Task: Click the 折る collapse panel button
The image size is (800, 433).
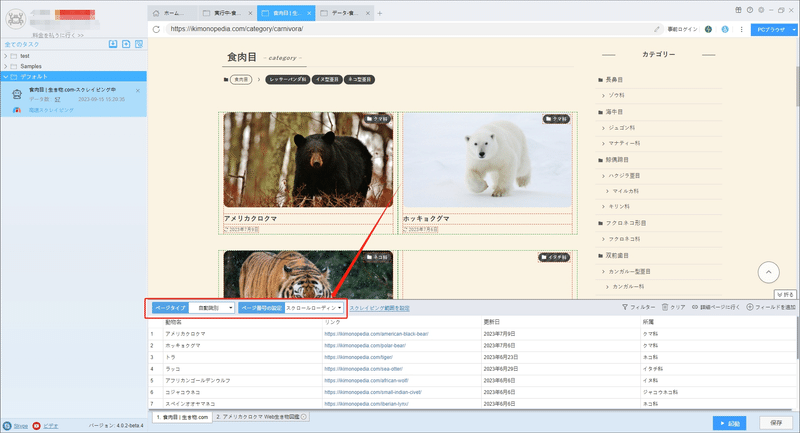Action: click(785, 295)
